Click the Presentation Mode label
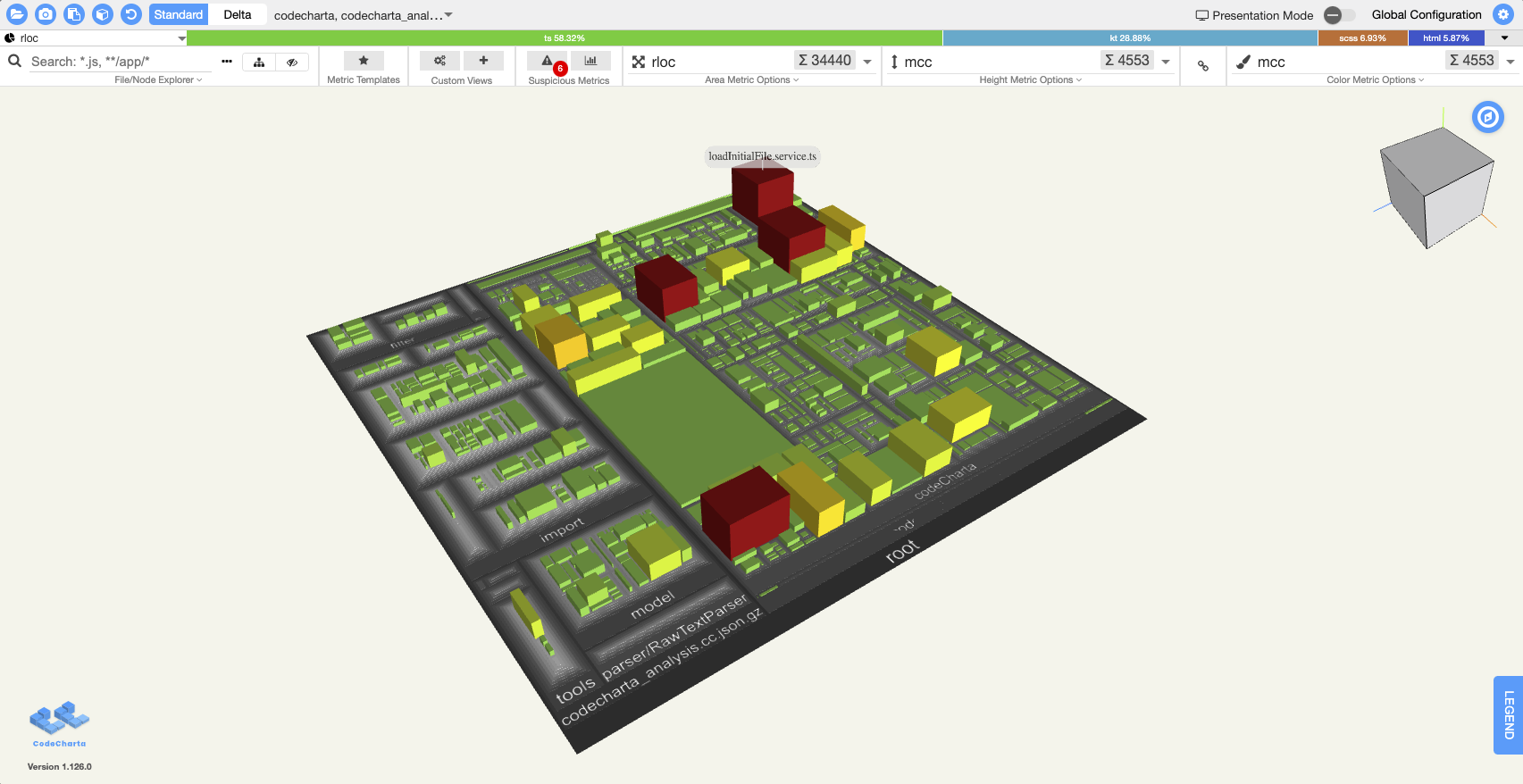 coord(1263,15)
